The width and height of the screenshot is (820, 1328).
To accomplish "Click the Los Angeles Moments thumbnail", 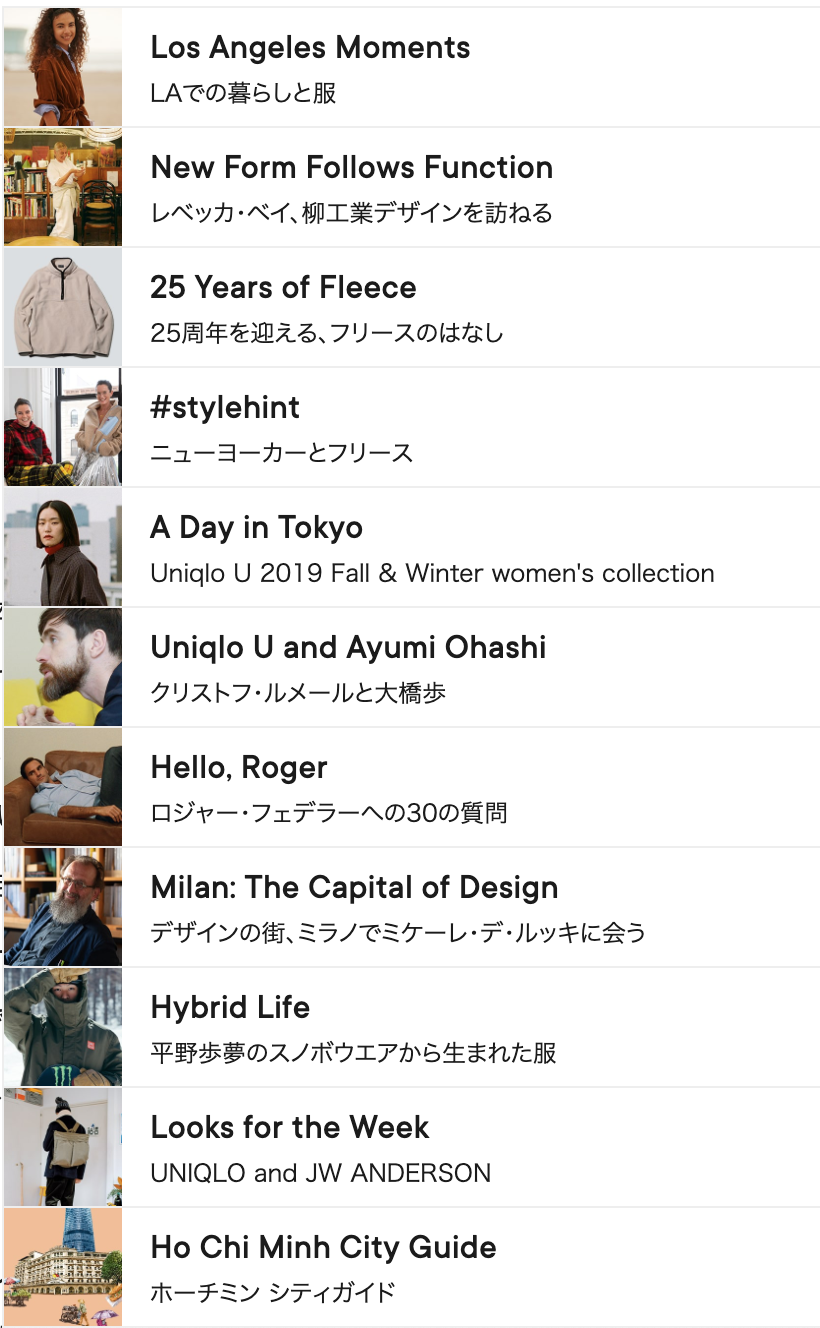I will click(x=62, y=67).
